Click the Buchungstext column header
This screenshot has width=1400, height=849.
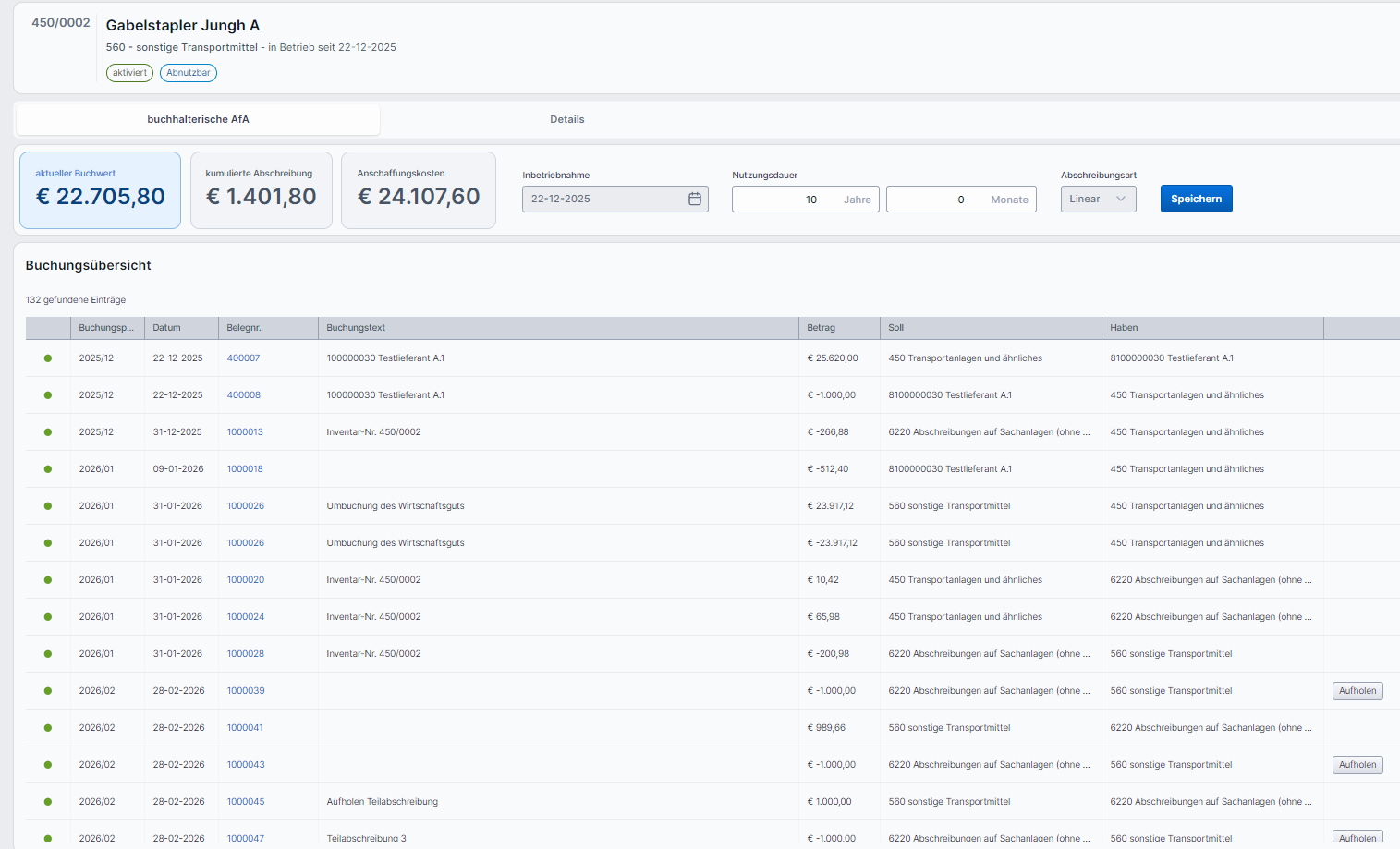coord(356,328)
